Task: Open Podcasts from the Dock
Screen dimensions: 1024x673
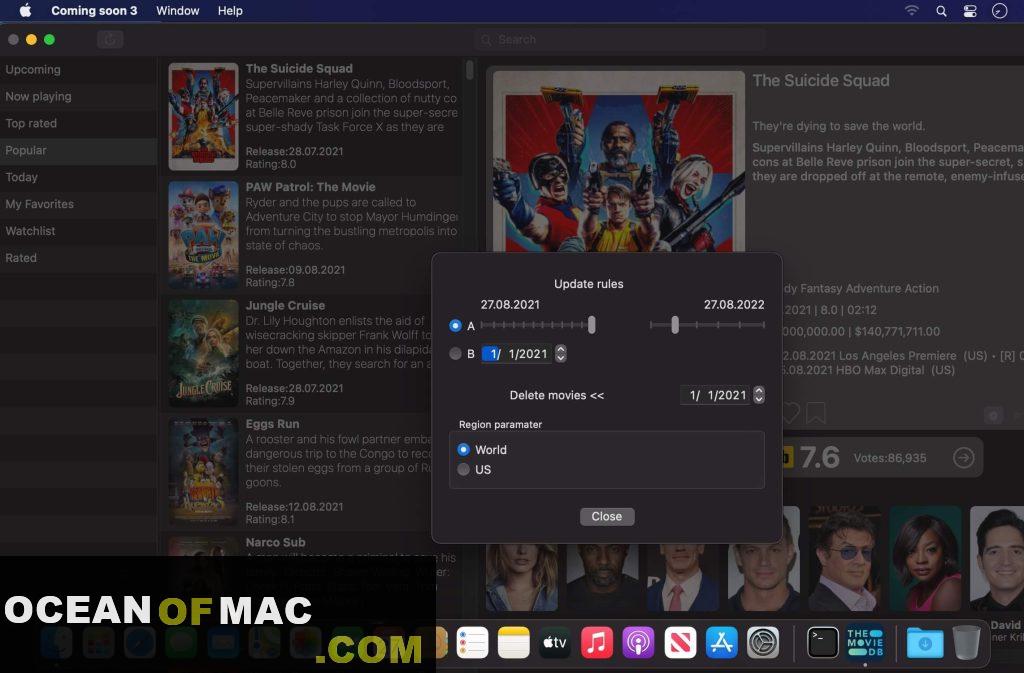Action: (638, 643)
